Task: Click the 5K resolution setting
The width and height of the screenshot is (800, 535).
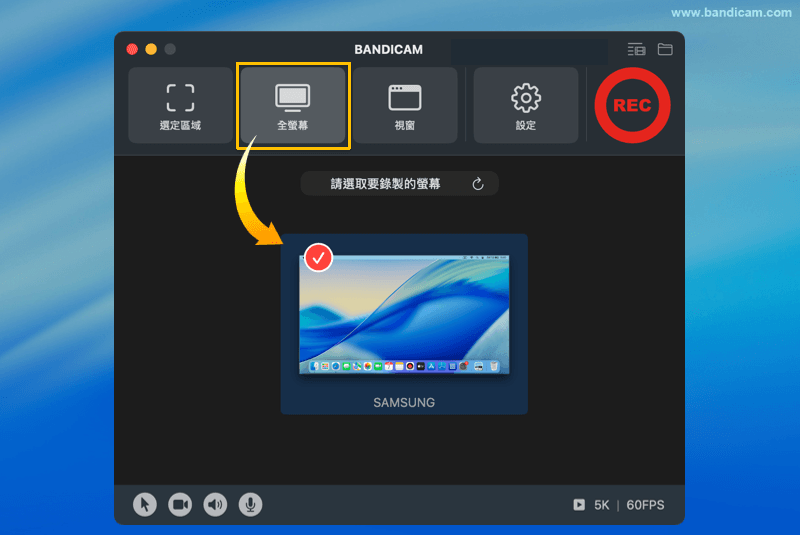Action: tap(602, 505)
